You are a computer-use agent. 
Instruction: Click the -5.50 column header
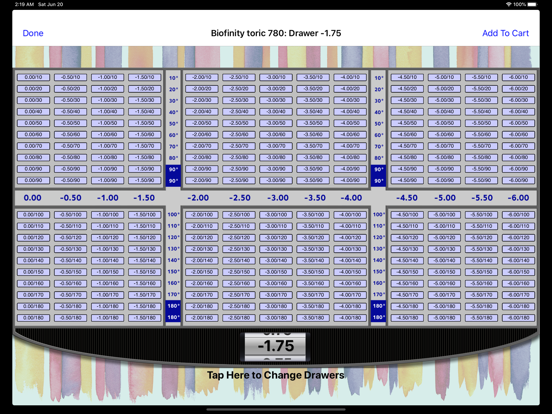coord(482,198)
